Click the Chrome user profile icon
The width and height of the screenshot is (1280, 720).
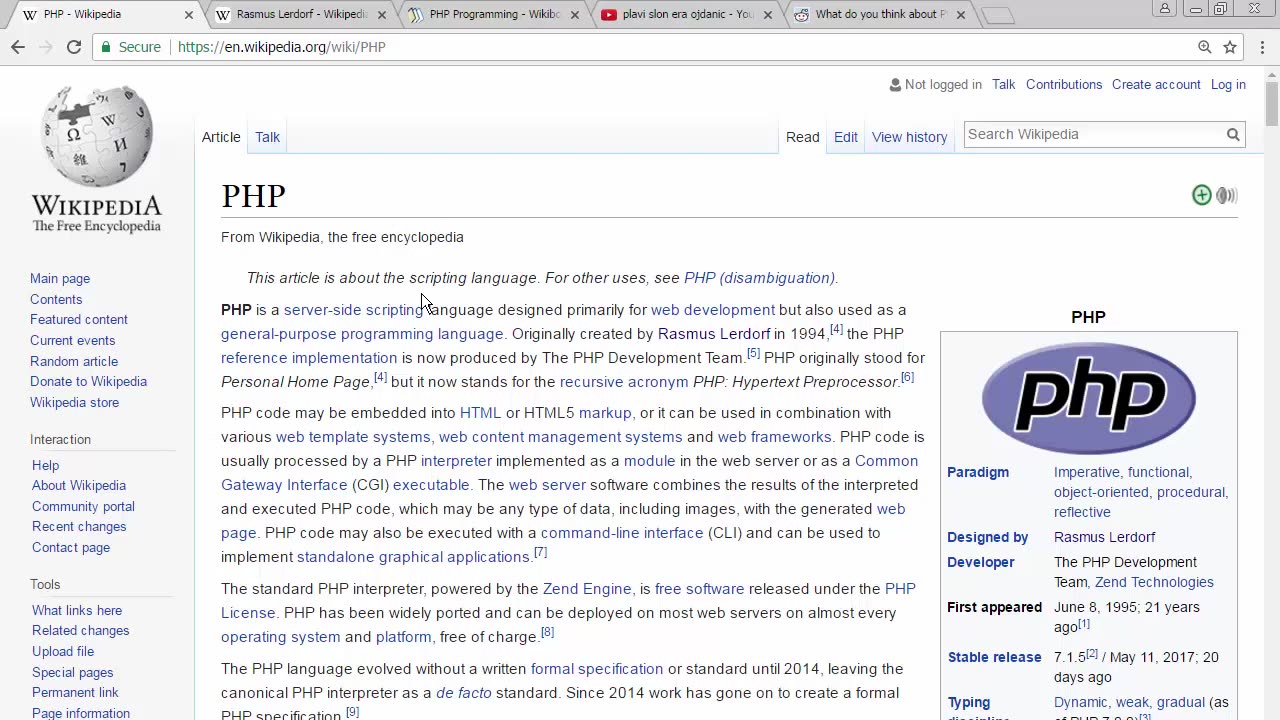coord(1164,9)
